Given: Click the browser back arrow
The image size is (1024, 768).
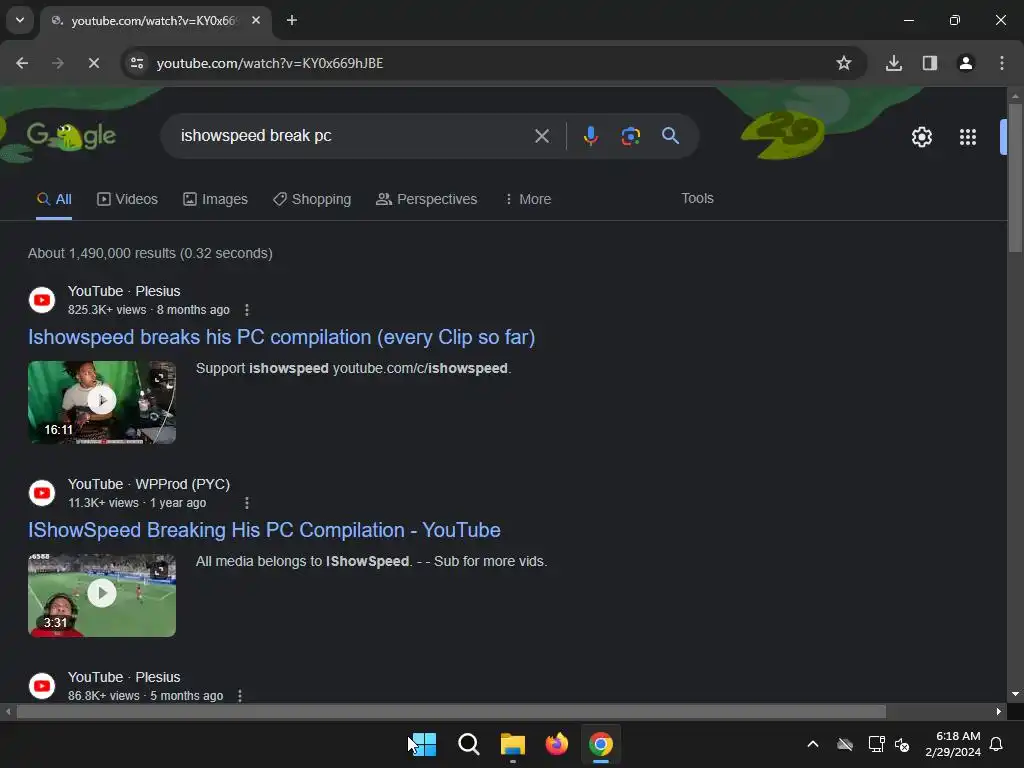Looking at the screenshot, I should coord(22,63).
